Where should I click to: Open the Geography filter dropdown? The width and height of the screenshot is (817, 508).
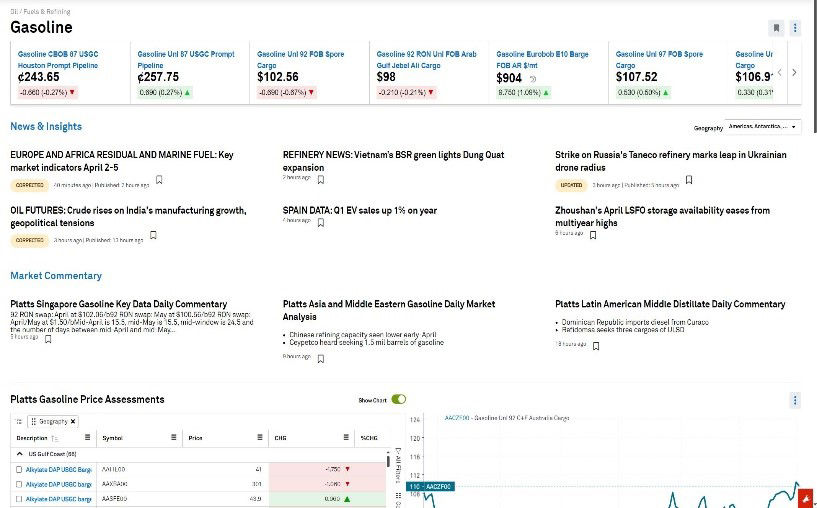(763, 127)
